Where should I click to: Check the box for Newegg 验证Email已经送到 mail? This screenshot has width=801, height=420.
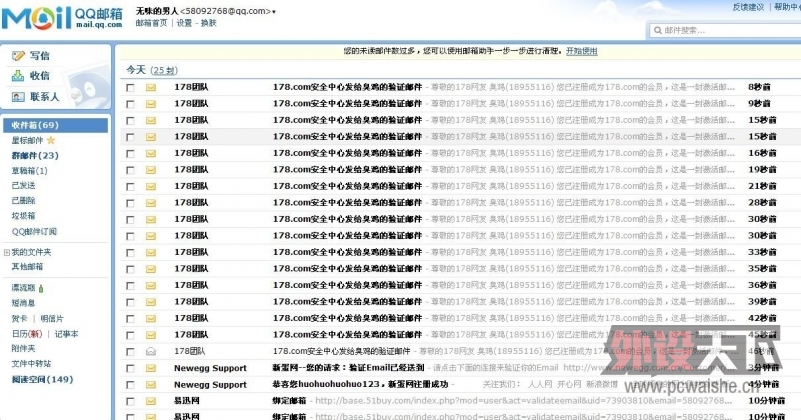(130, 368)
